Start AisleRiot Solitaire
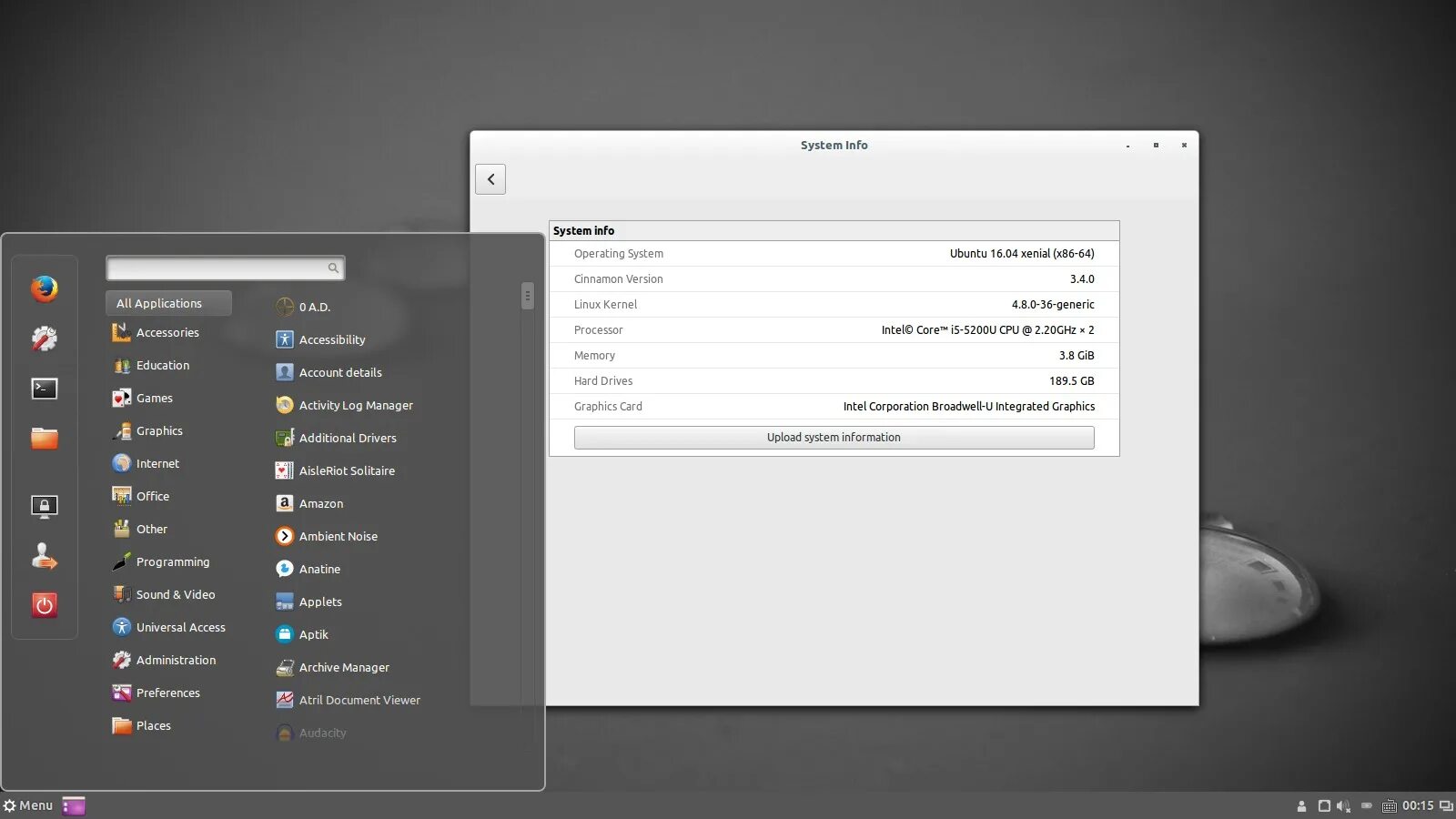The image size is (1456, 819). click(x=335, y=470)
